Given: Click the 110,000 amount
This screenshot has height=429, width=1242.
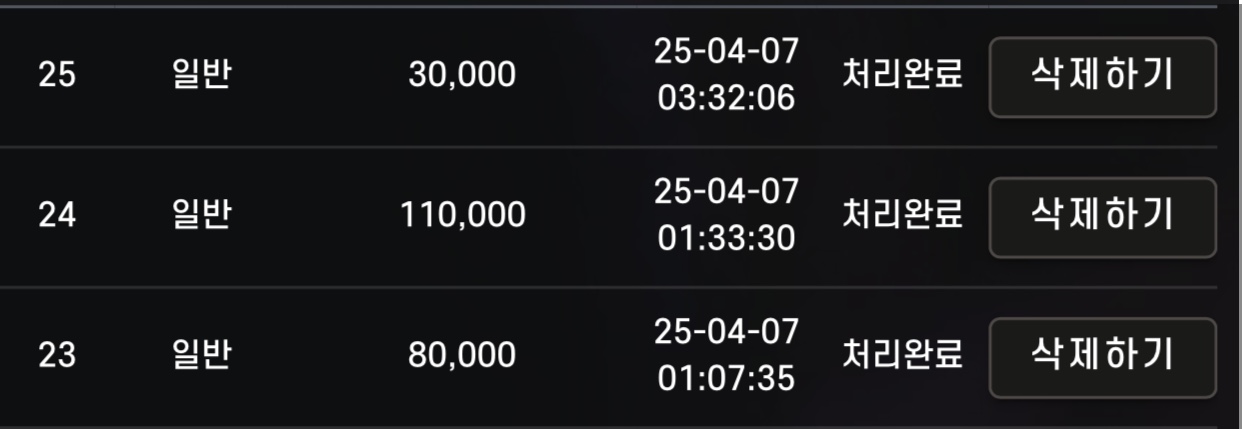Looking at the screenshot, I should 463,216.
